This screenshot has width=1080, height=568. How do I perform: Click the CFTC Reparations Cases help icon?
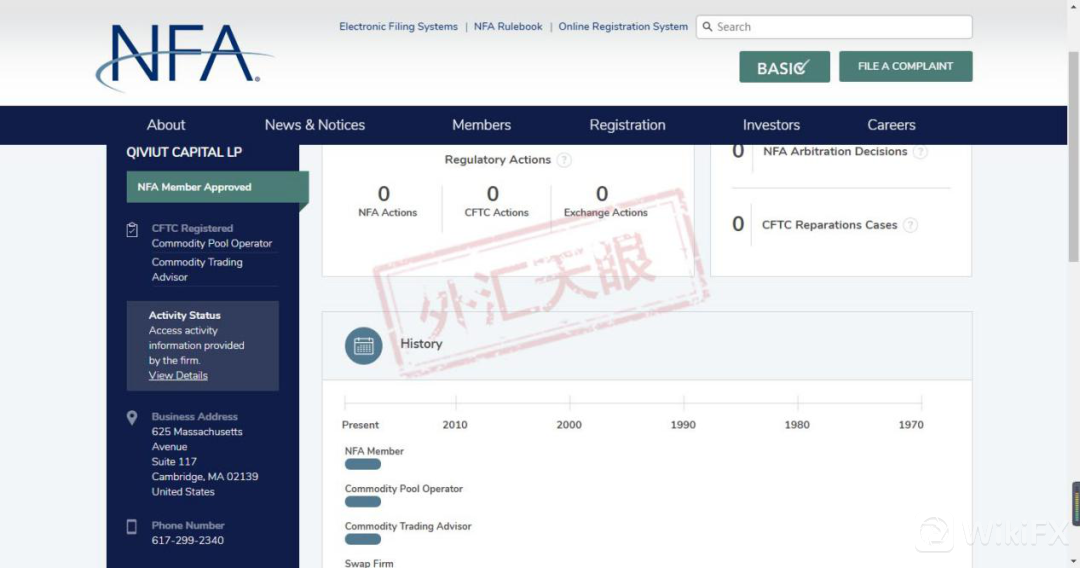(911, 225)
